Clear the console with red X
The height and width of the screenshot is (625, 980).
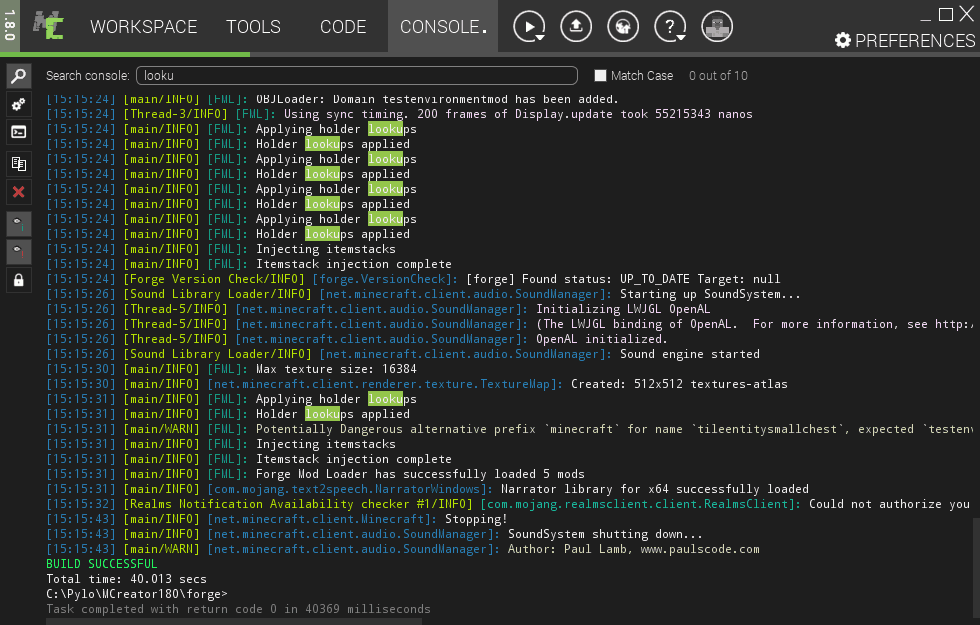coord(18,191)
